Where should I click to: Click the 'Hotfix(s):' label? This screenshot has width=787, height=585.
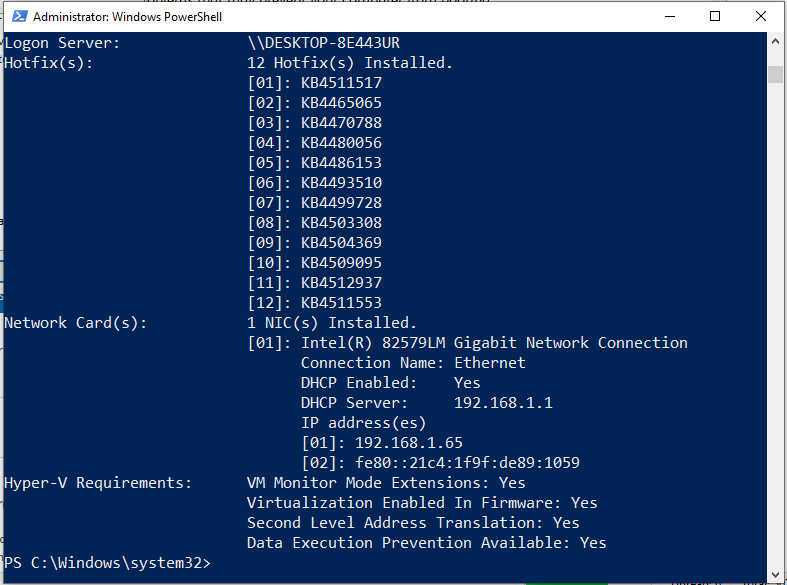click(x=49, y=63)
